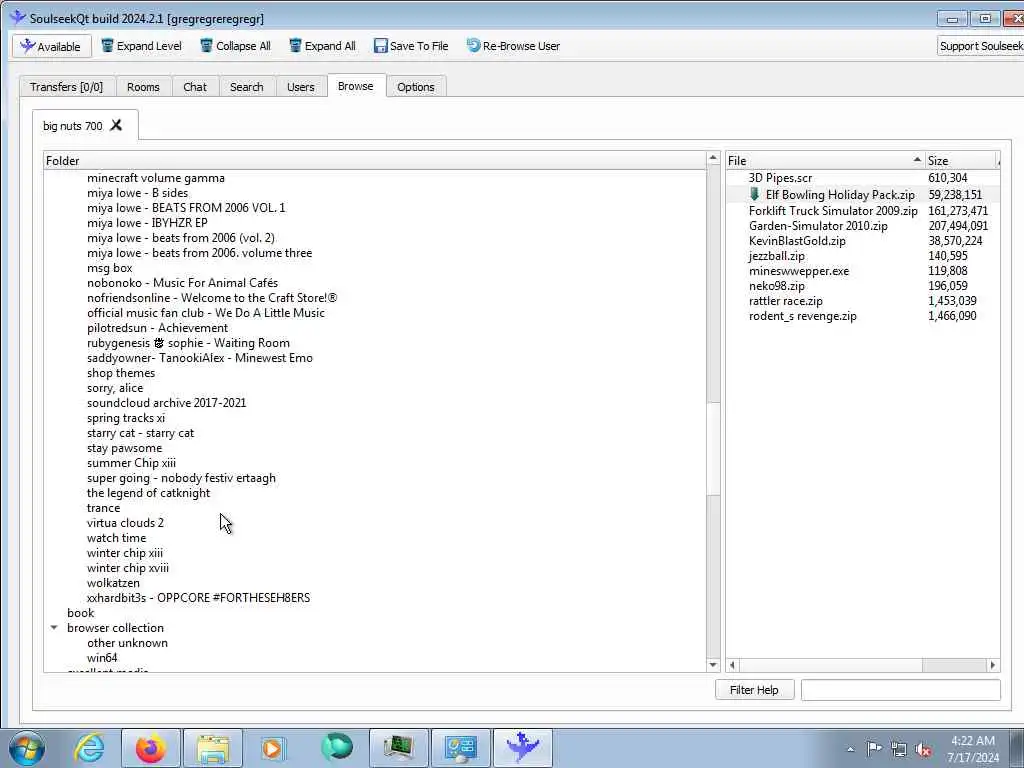Select the wolkatzen folder

click(113, 583)
